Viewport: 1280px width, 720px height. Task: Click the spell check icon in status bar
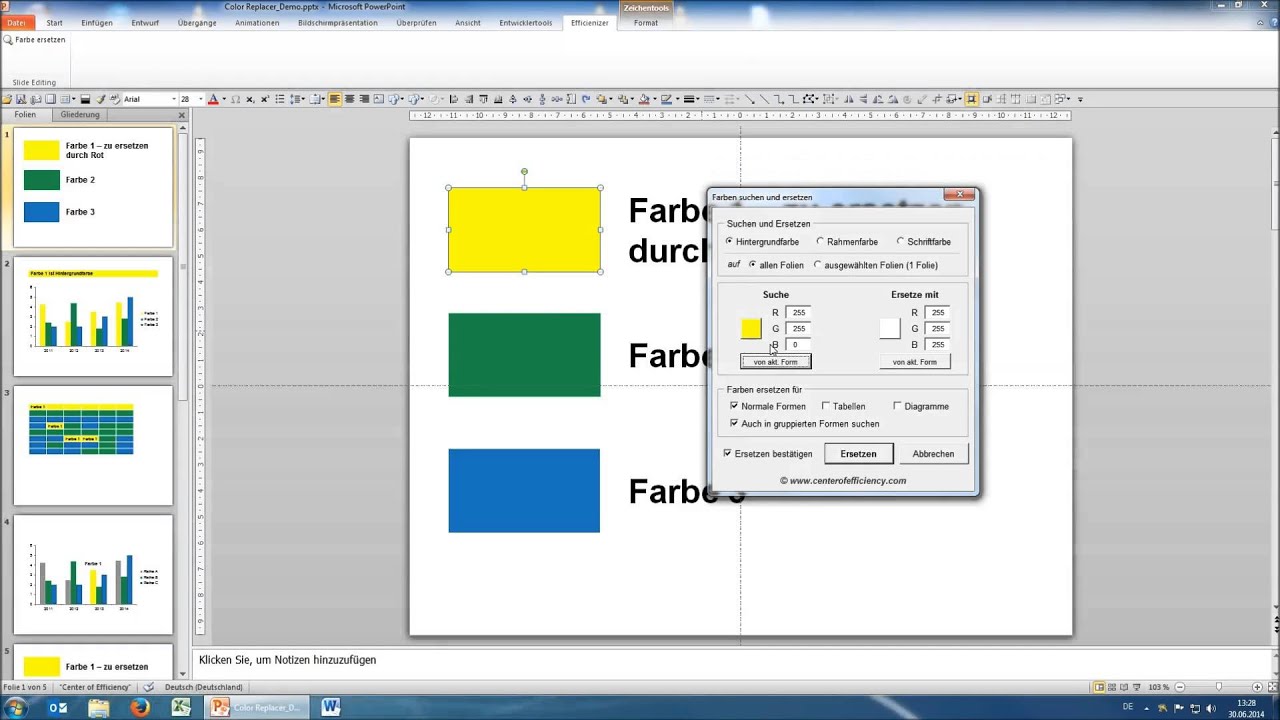click(x=149, y=687)
